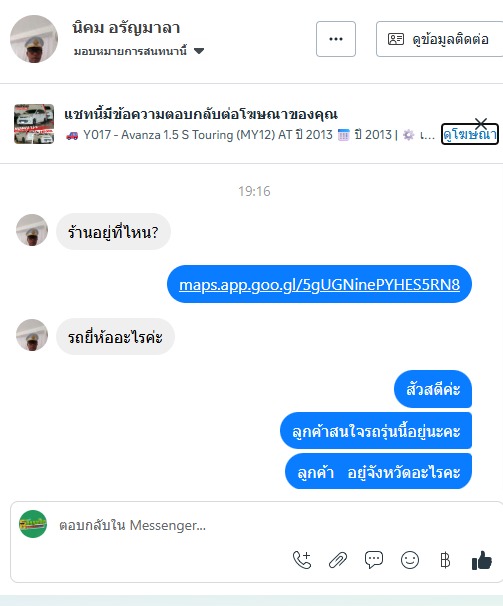This screenshot has height=606, width=503.
Task: Open the three-dots more options button
Action: click(x=336, y=39)
